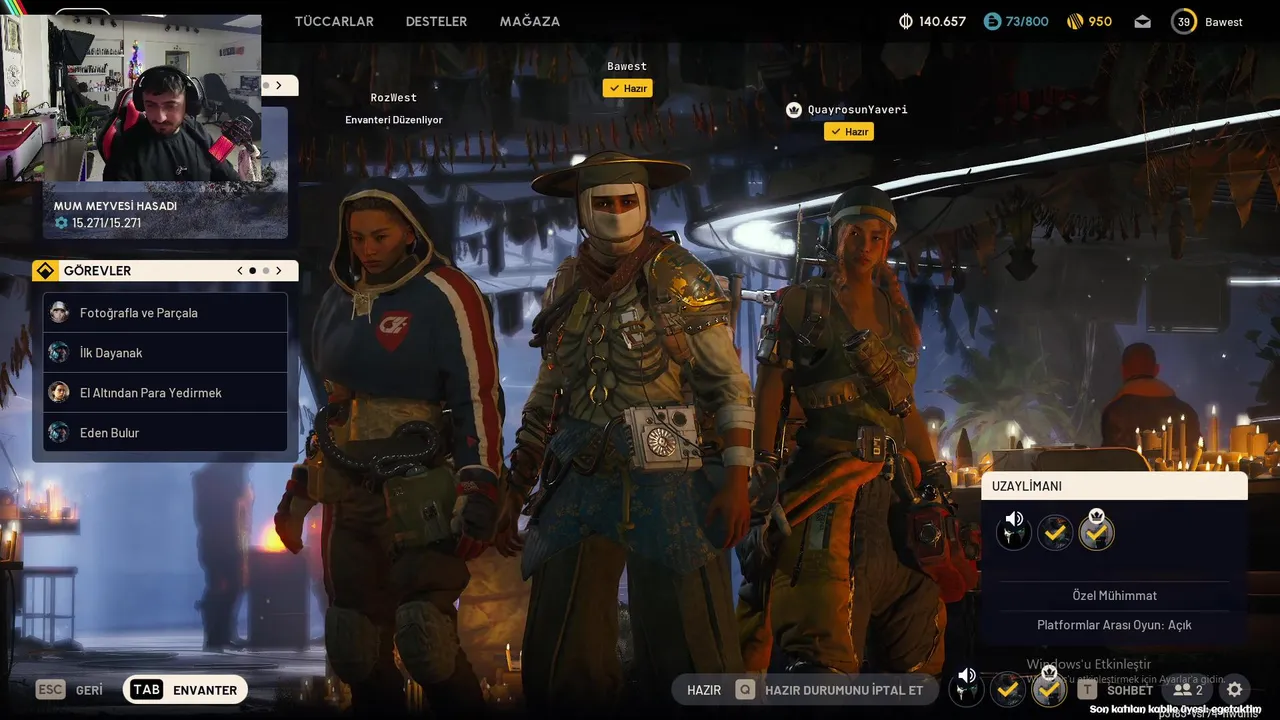Screen dimensions: 1280x720
Task: Click the GÖREVLER yellow diamond icon
Action: (46, 270)
